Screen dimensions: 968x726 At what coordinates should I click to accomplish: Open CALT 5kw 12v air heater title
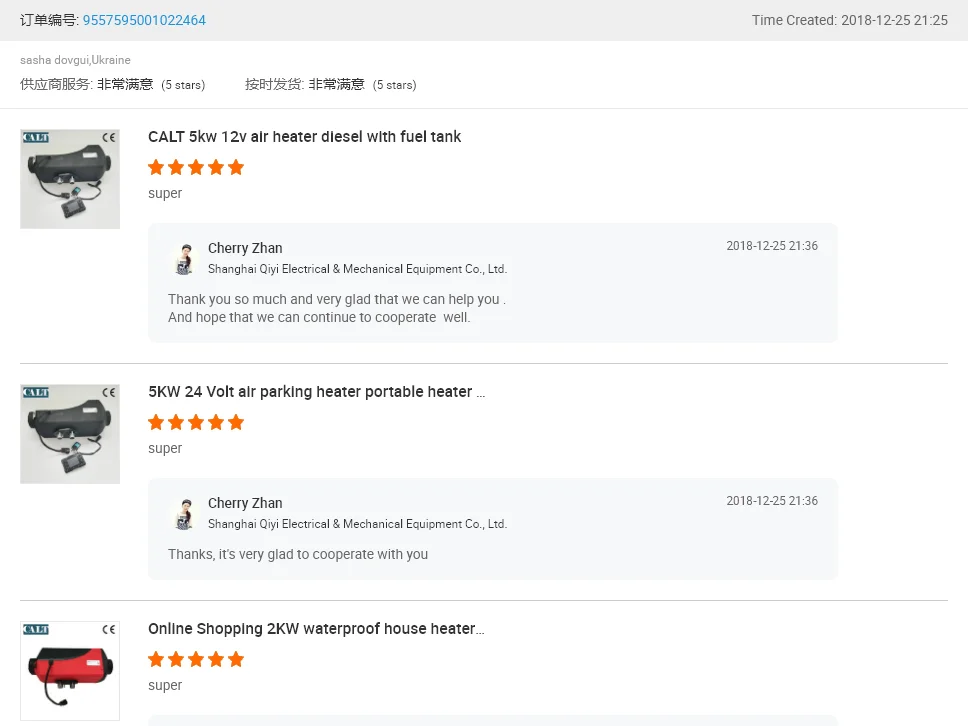[x=304, y=137]
